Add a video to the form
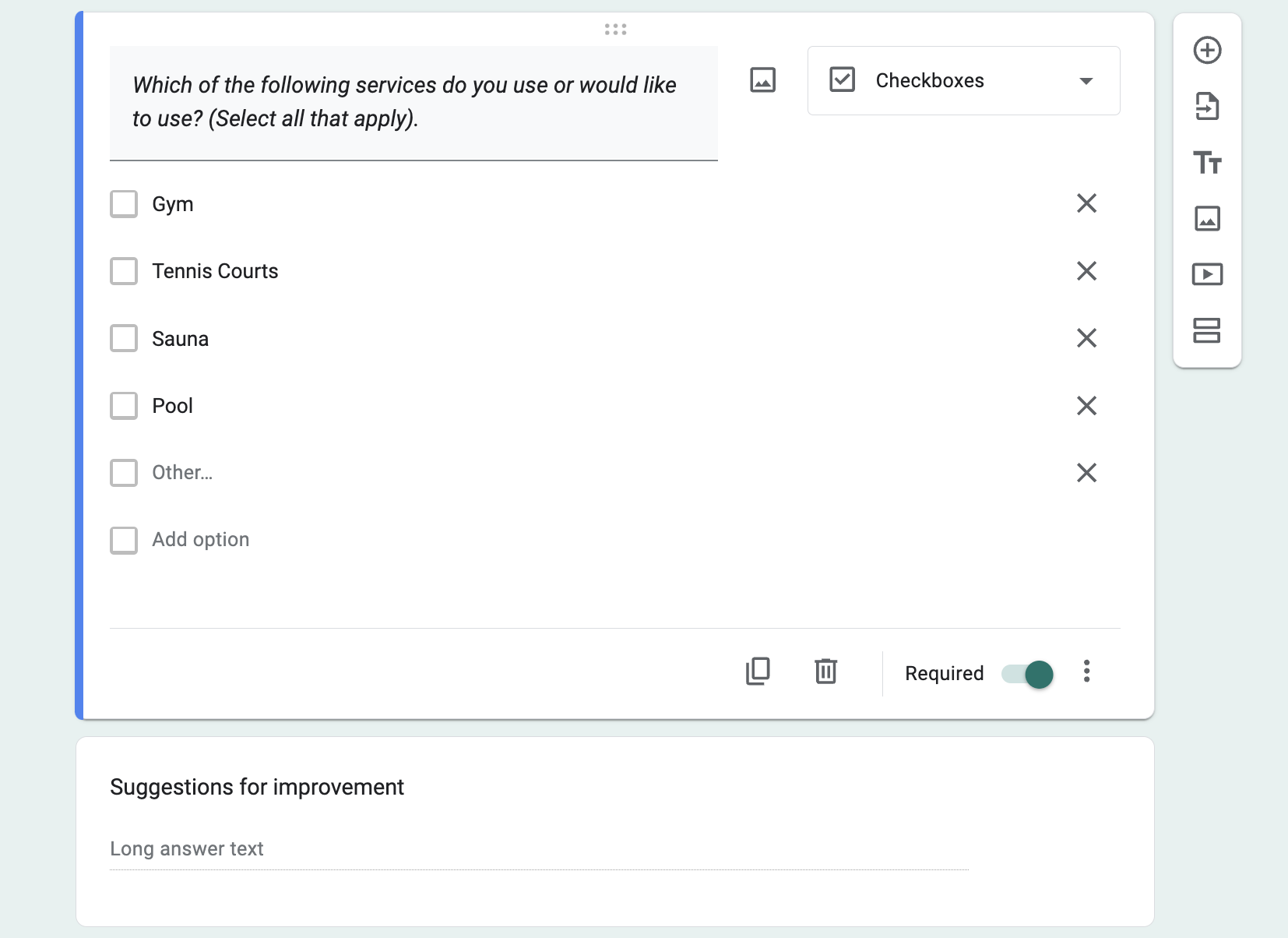The image size is (1288, 938). pyautogui.click(x=1207, y=274)
